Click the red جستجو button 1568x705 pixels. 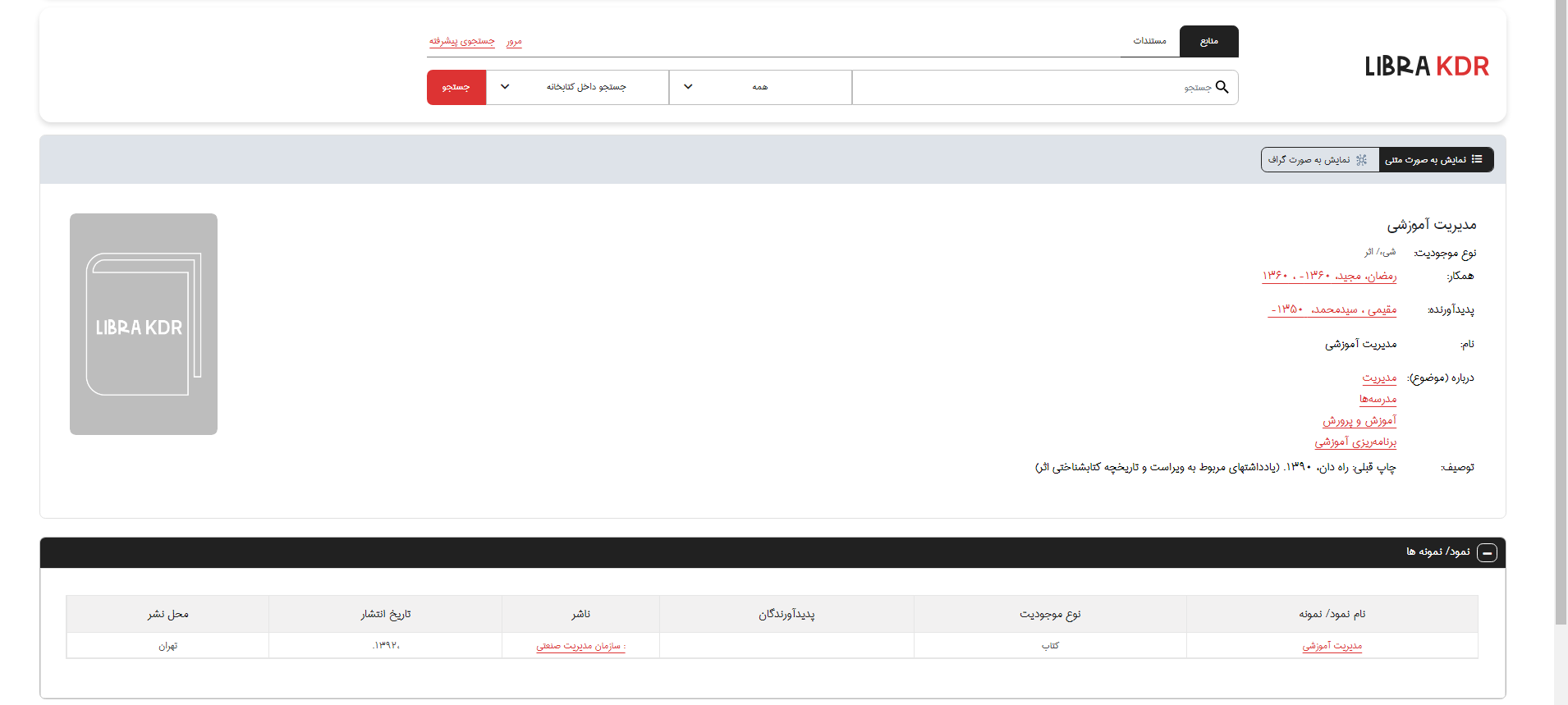click(456, 87)
